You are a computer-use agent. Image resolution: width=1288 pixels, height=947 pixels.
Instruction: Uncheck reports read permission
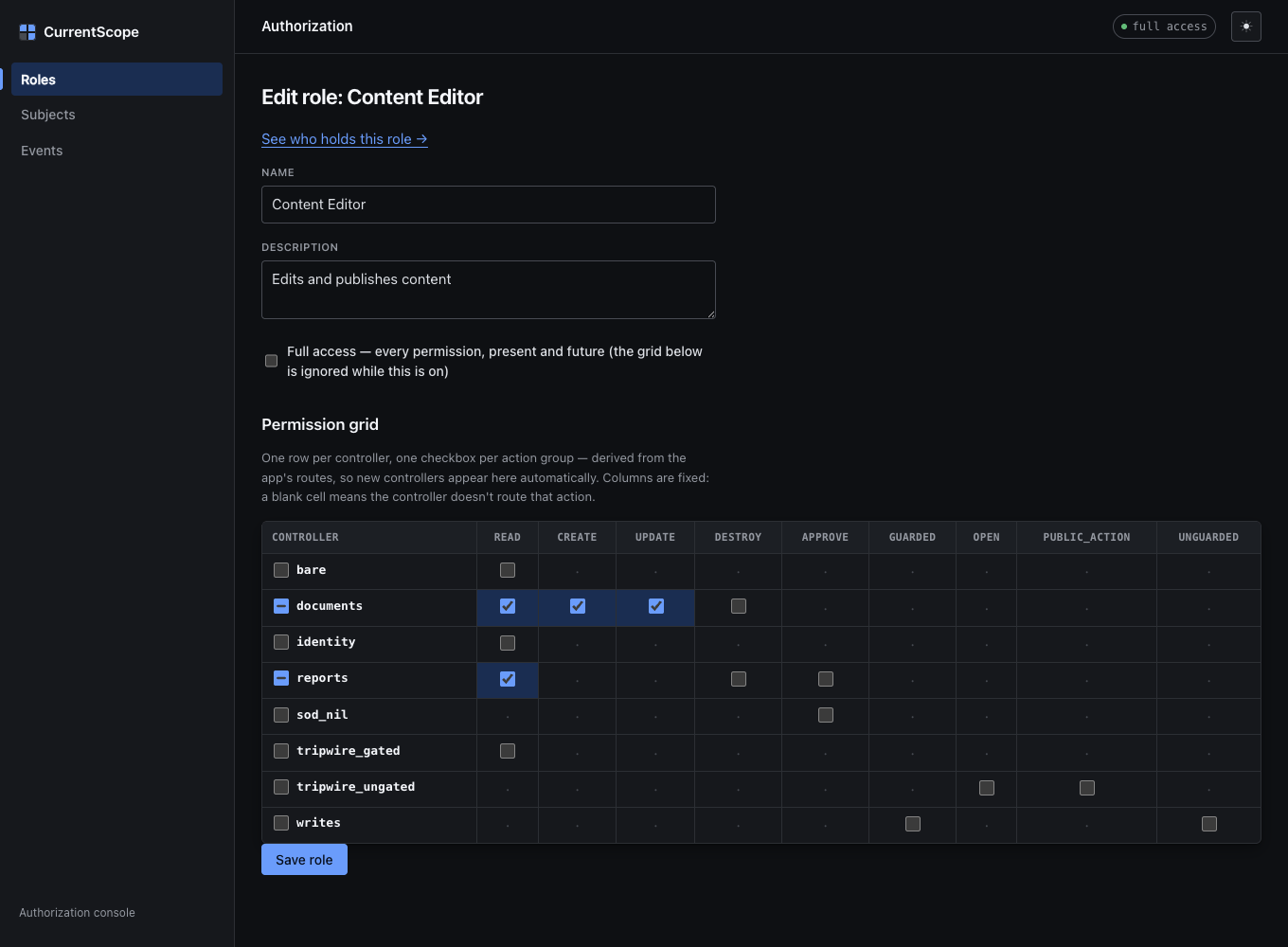508,679
